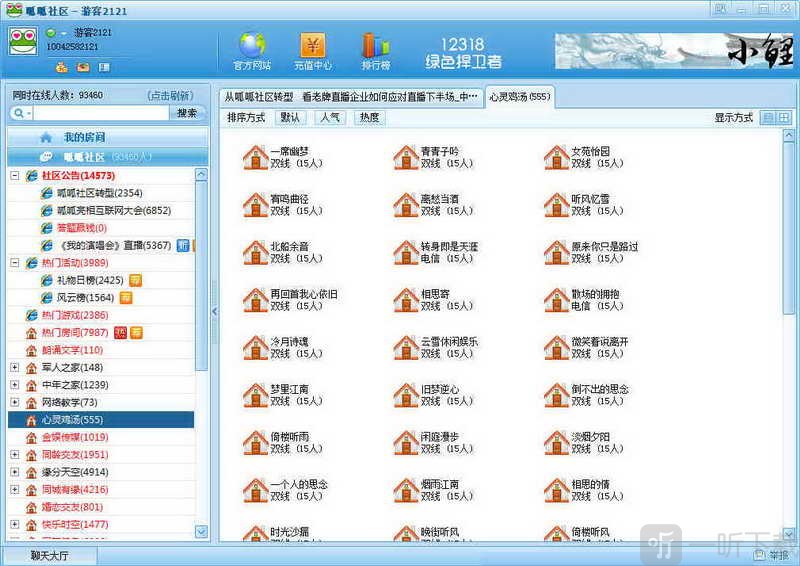
Task: Enter the 青青子吟 room house icon
Action: coord(406,157)
